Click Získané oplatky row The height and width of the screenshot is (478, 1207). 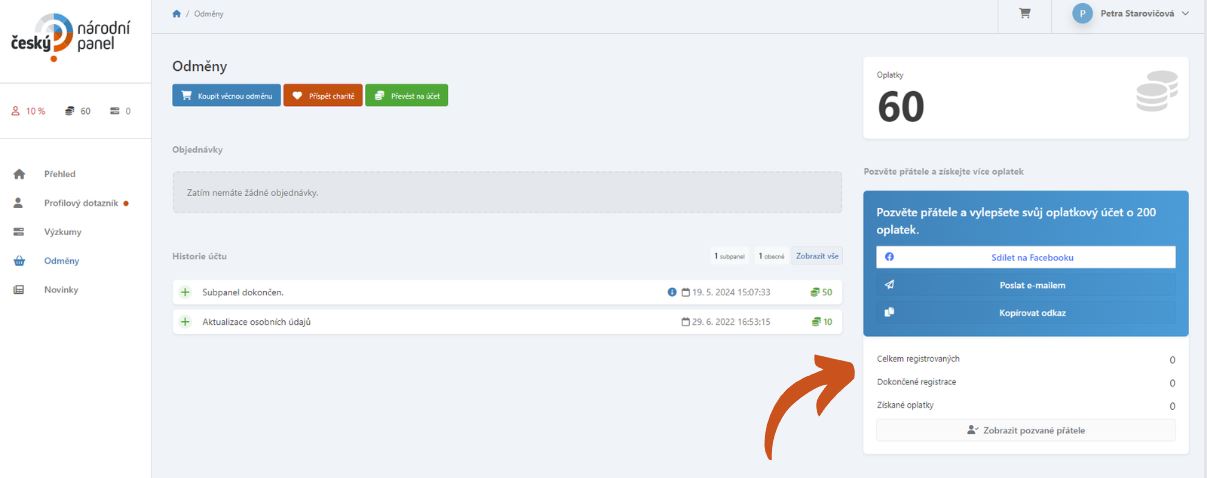point(1025,405)
